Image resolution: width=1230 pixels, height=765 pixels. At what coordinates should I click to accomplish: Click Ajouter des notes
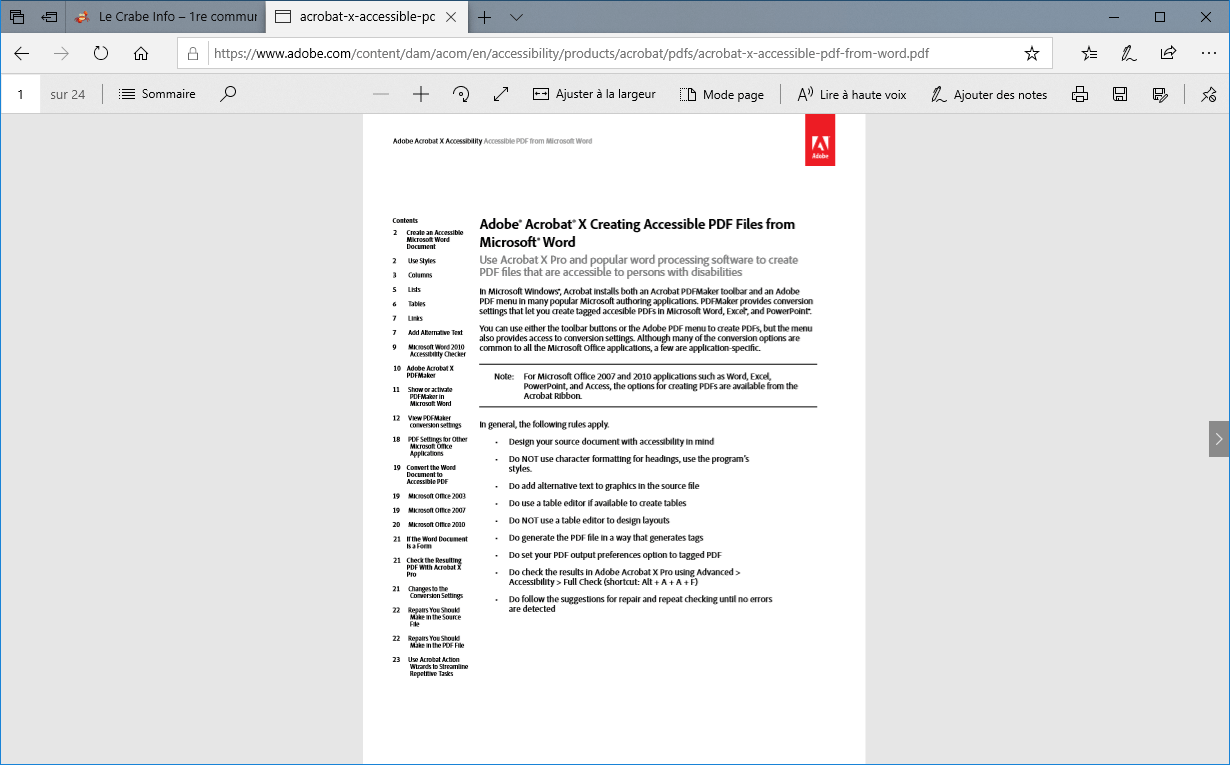(988, 94)
